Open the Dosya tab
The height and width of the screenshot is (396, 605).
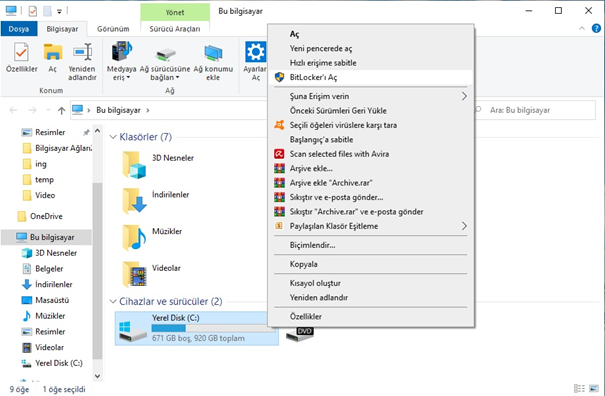click(19, 29)
